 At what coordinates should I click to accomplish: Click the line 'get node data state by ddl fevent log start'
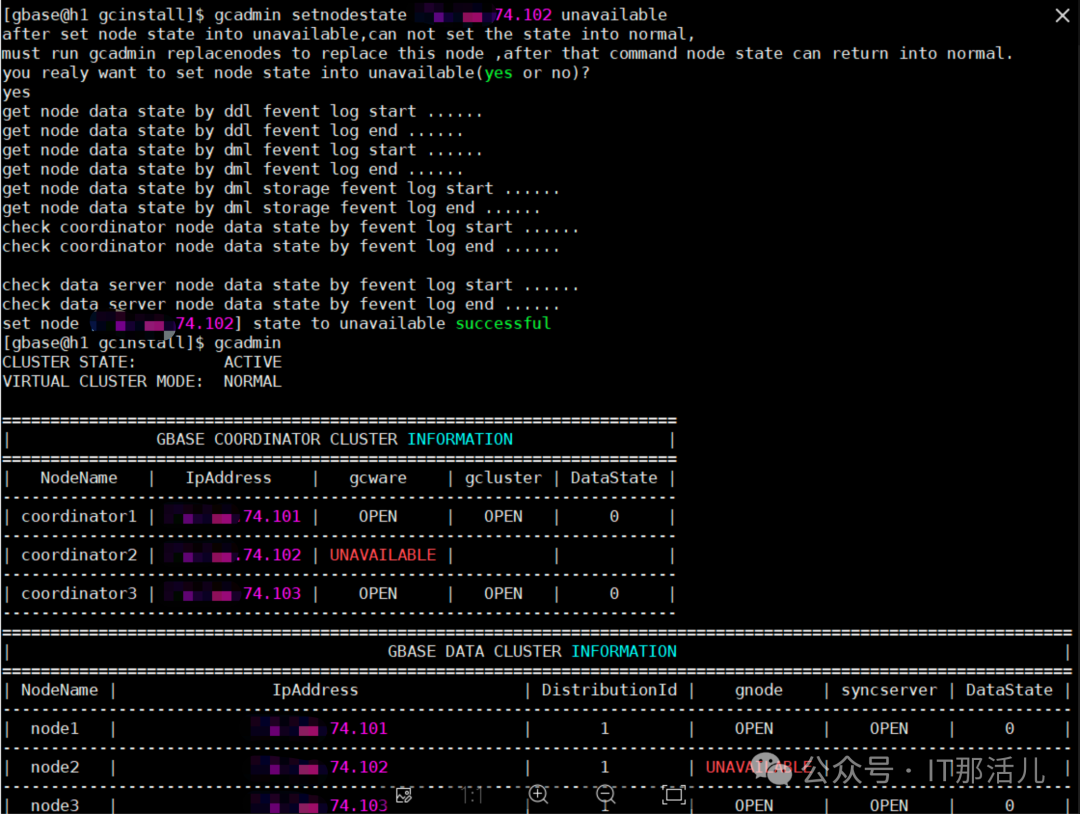click(242, 112)
